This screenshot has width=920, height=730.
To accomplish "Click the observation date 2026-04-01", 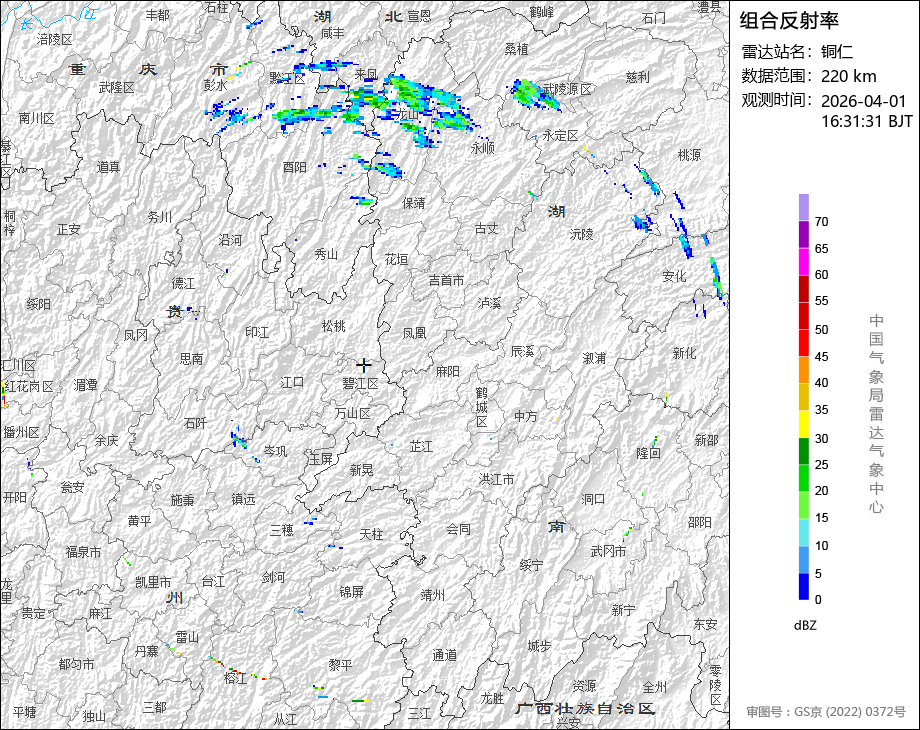I will pyautogui.click(x=864, y=101).
